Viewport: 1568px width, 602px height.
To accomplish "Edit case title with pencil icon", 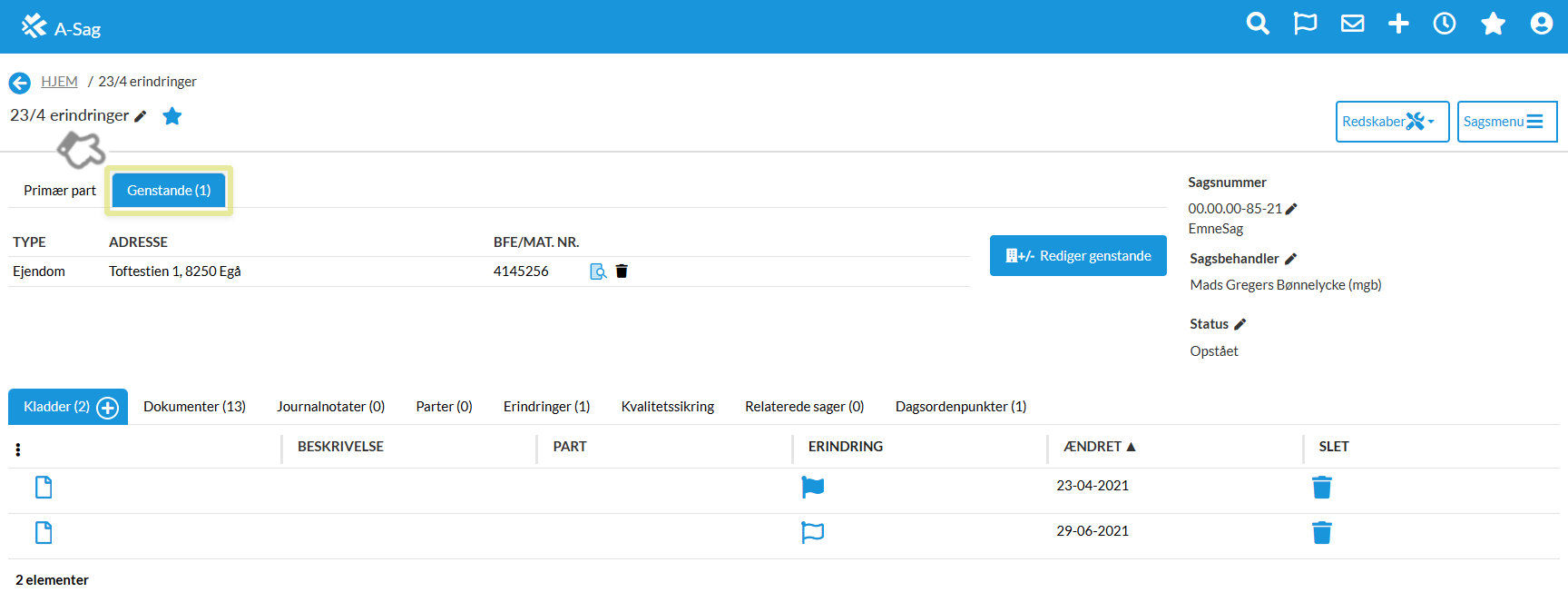I will tap(141, 116).
